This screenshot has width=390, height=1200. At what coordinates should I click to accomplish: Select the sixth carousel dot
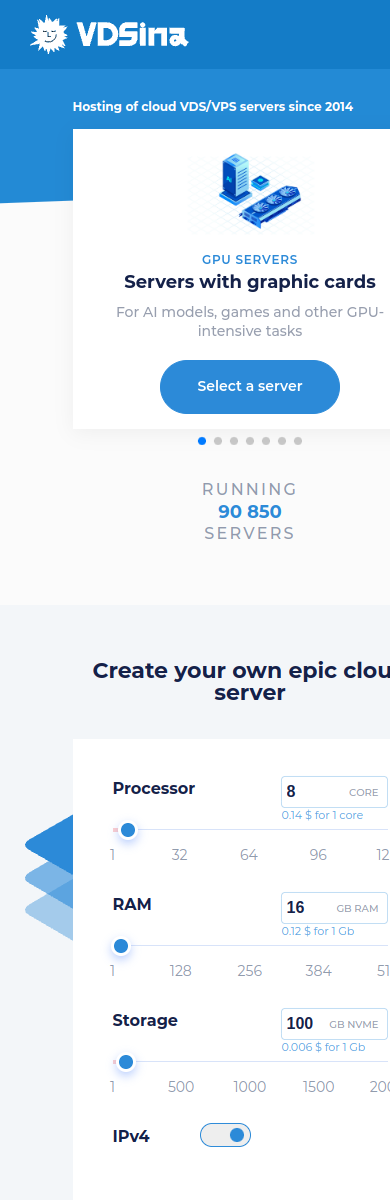point(282,440)
